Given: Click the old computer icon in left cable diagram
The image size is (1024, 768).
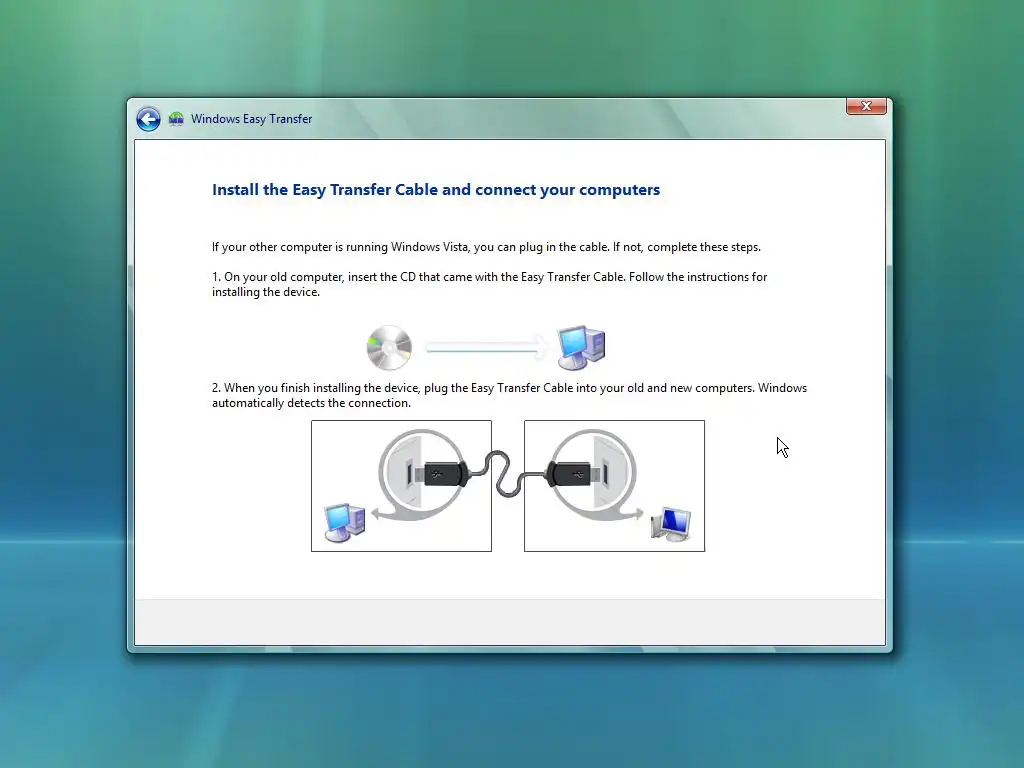Looking at the screenshot, I should tap(345, 522).
